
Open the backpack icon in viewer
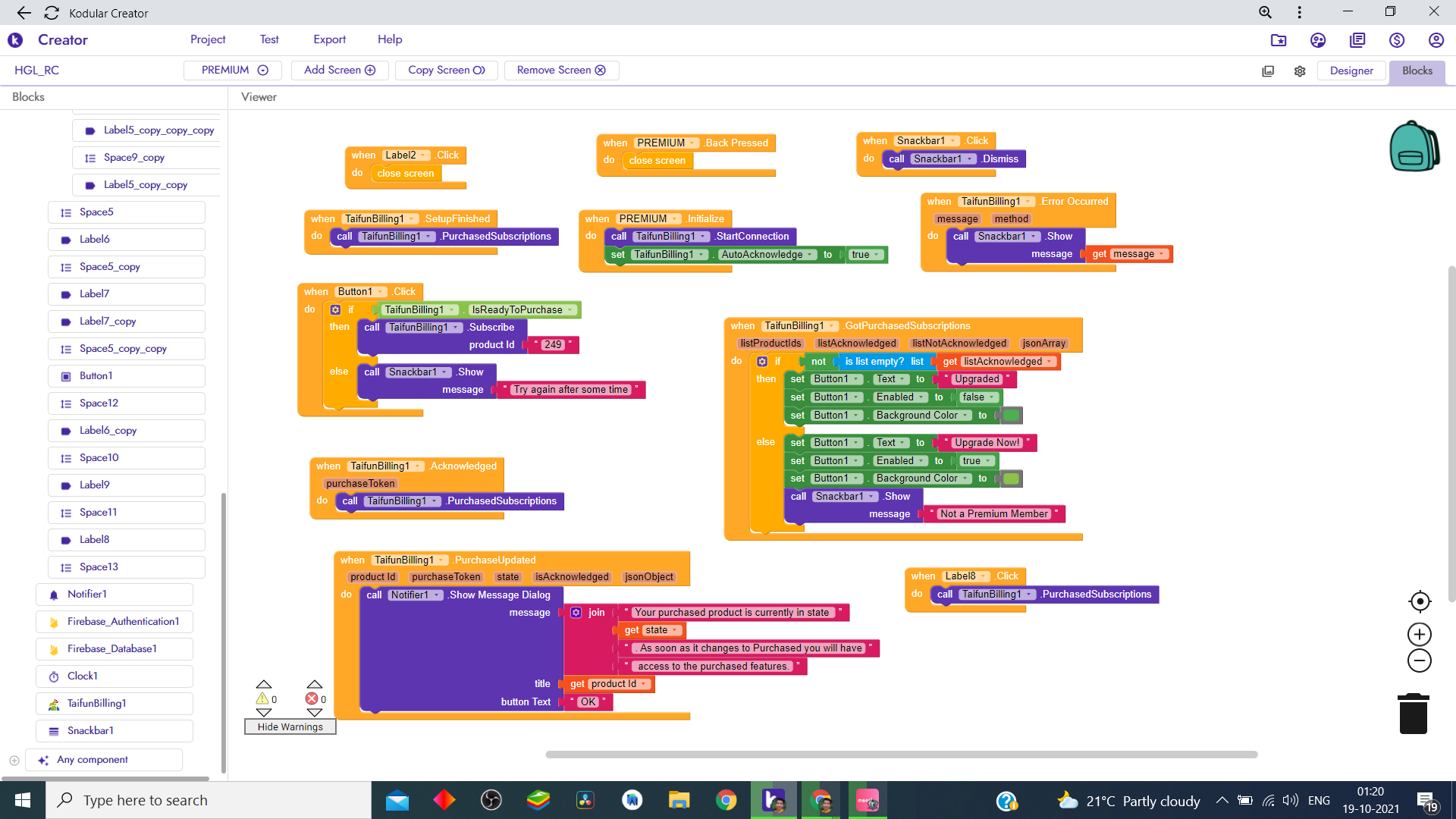(x=1414, y=146)
